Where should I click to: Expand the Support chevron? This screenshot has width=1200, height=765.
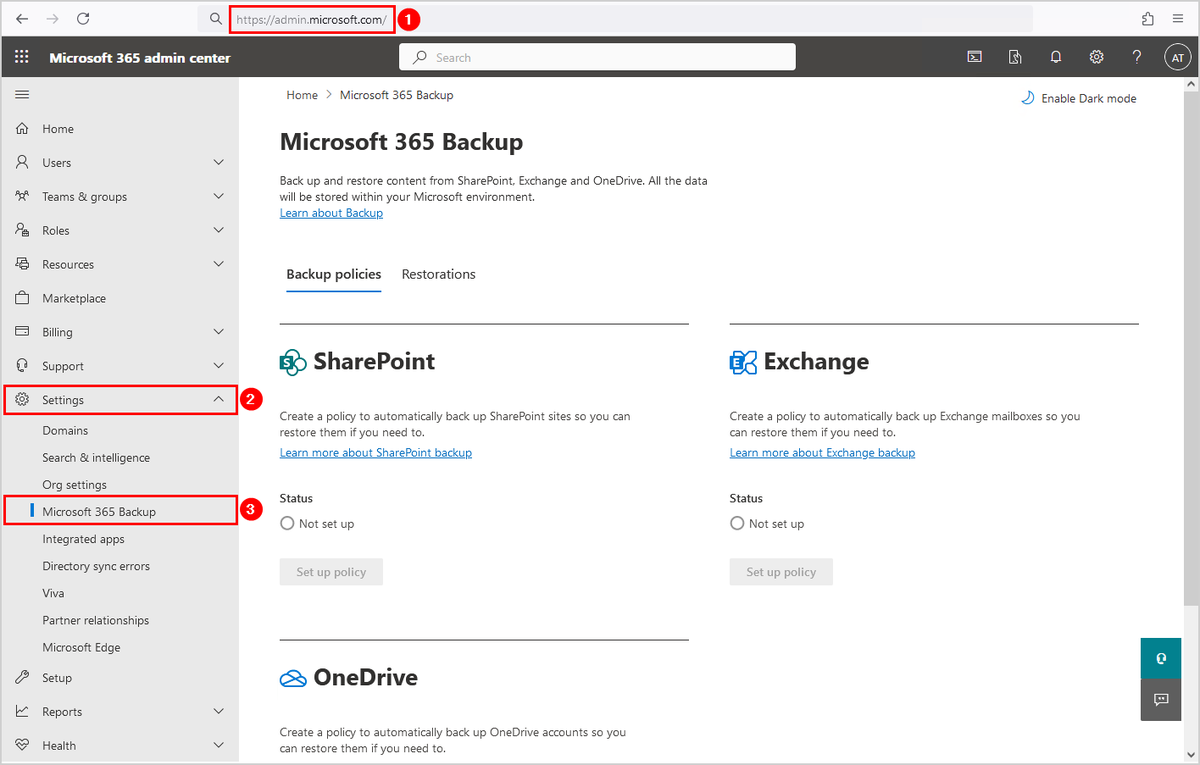coord(219,366)
